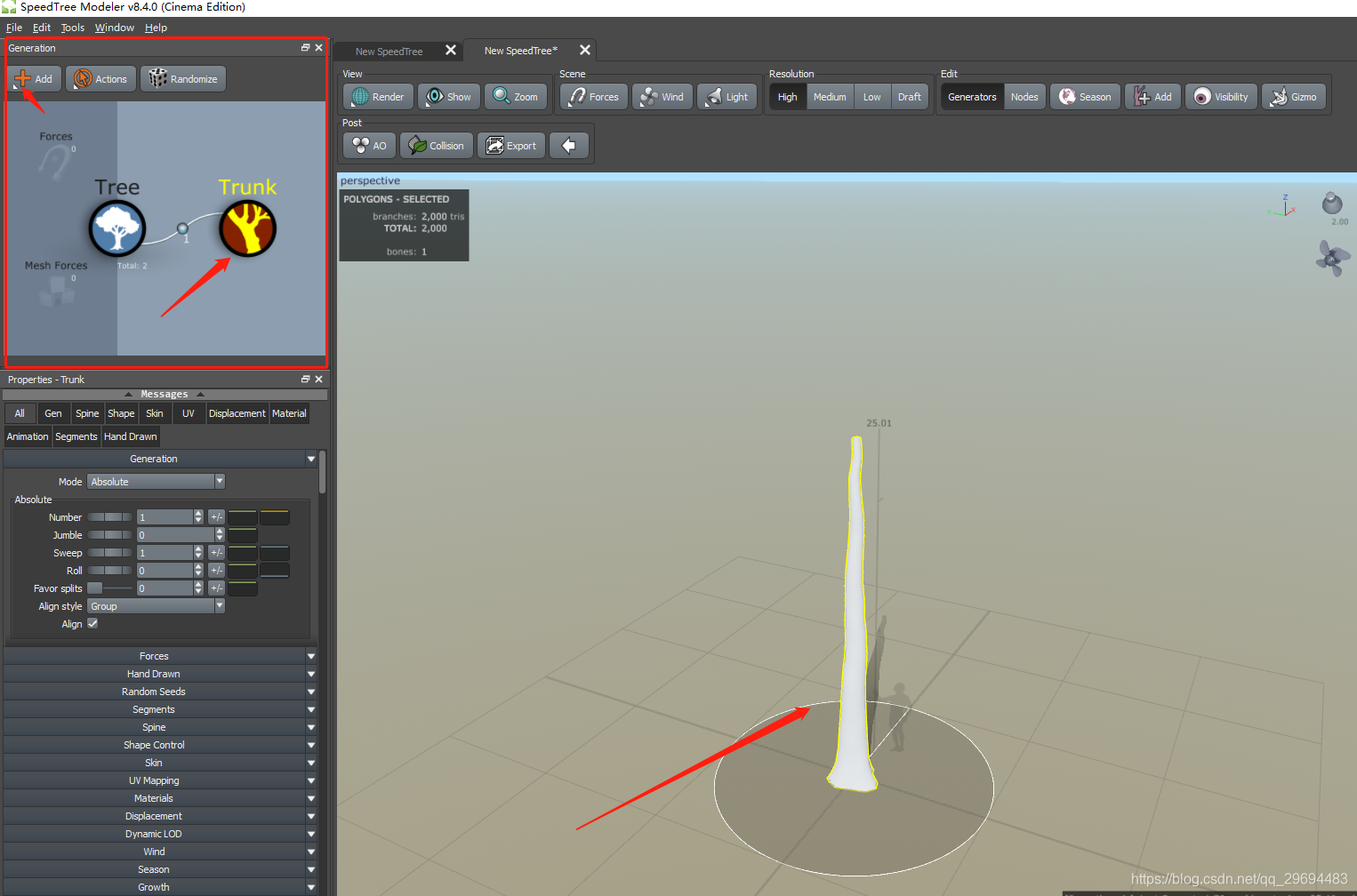The width and height of the screenshot is (1357, 896).
Task: Adjust the Jumble slider
Action: point(109,534)
